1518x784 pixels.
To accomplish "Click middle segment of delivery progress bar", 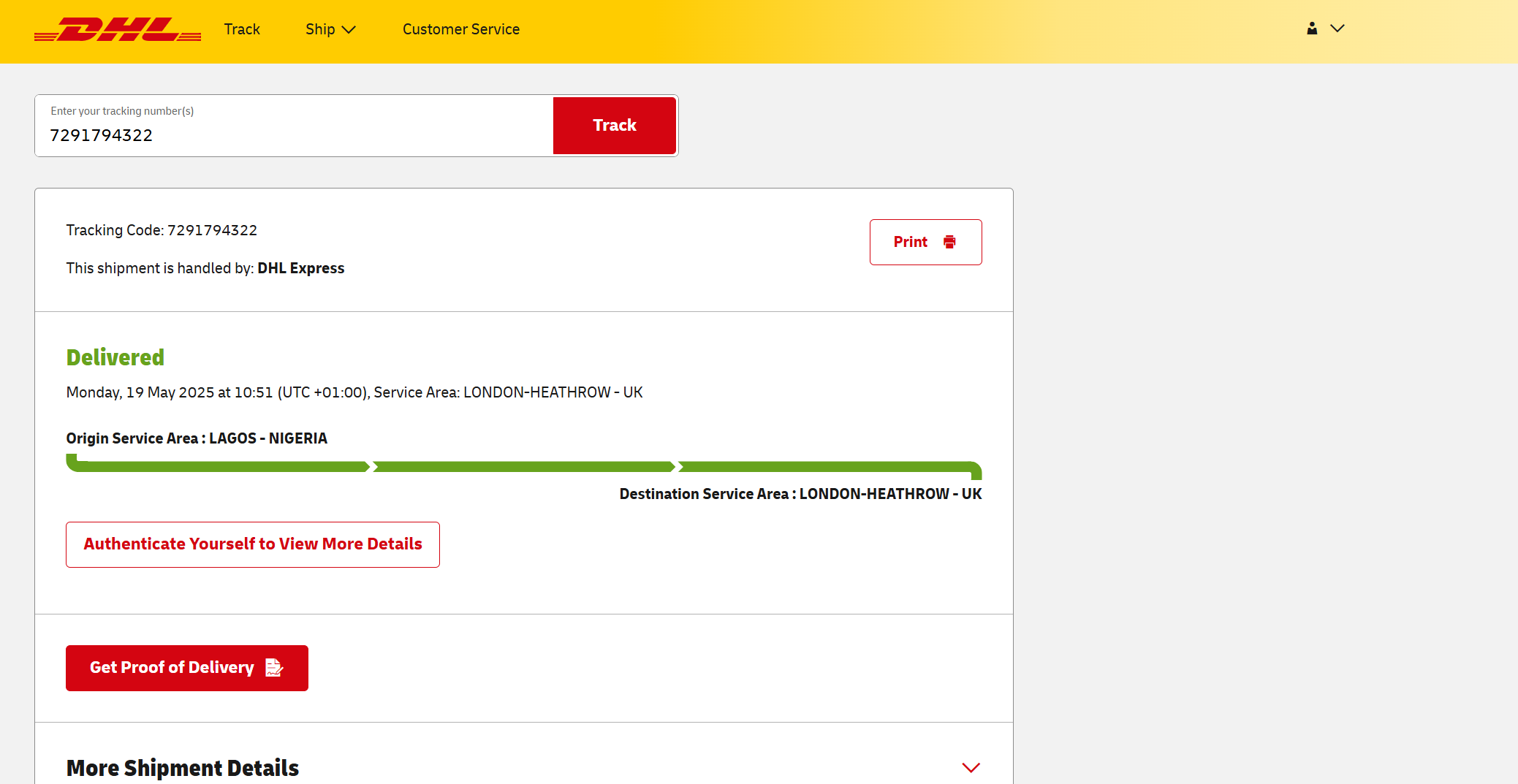I will pyautogui.click(x=524, y=467).
